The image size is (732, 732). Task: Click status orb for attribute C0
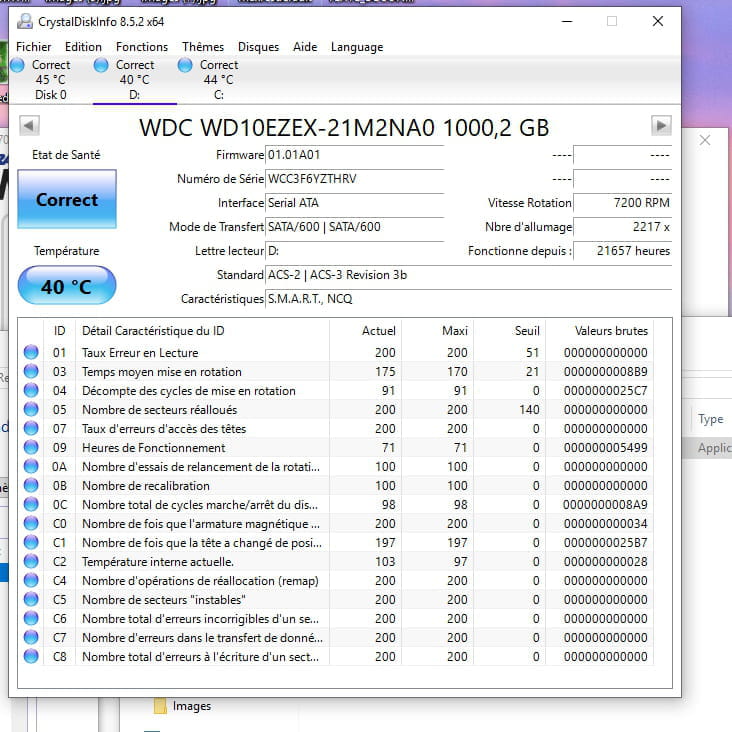click(x=31, y=523)
